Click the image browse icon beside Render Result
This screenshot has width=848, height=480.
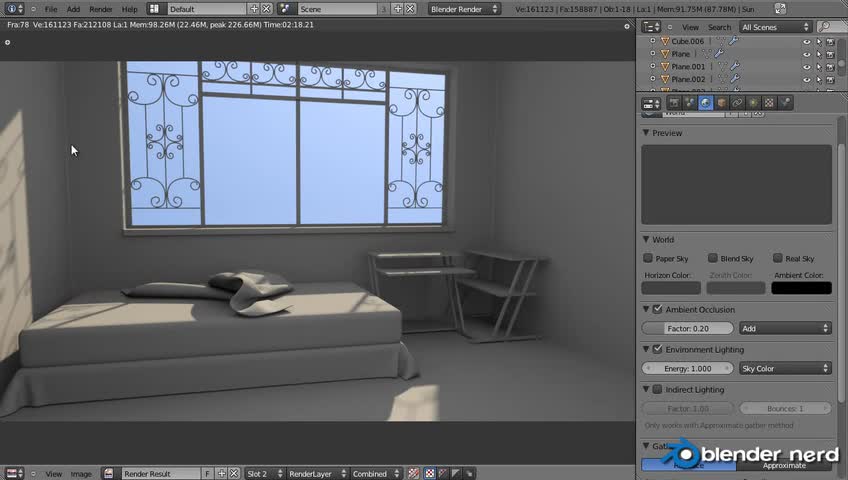click(109, 474)
